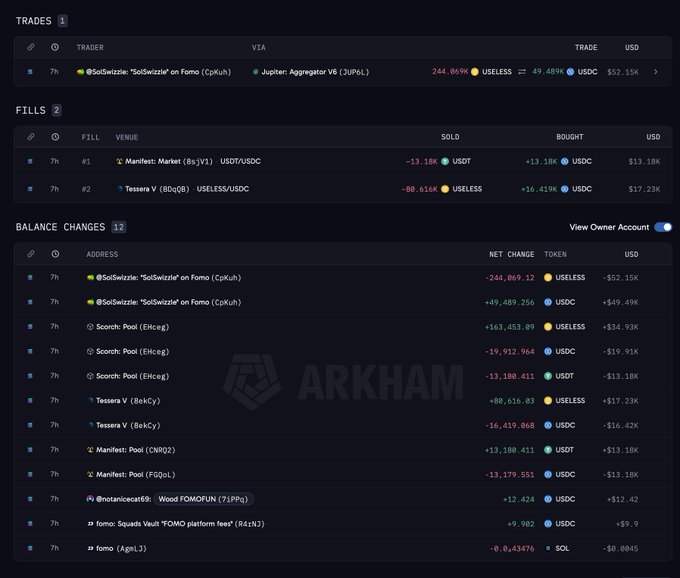Click the Wood FOMOFUN (7iPPq) tag
Screen dimensions: 680x578
click(x=203, y=499)
